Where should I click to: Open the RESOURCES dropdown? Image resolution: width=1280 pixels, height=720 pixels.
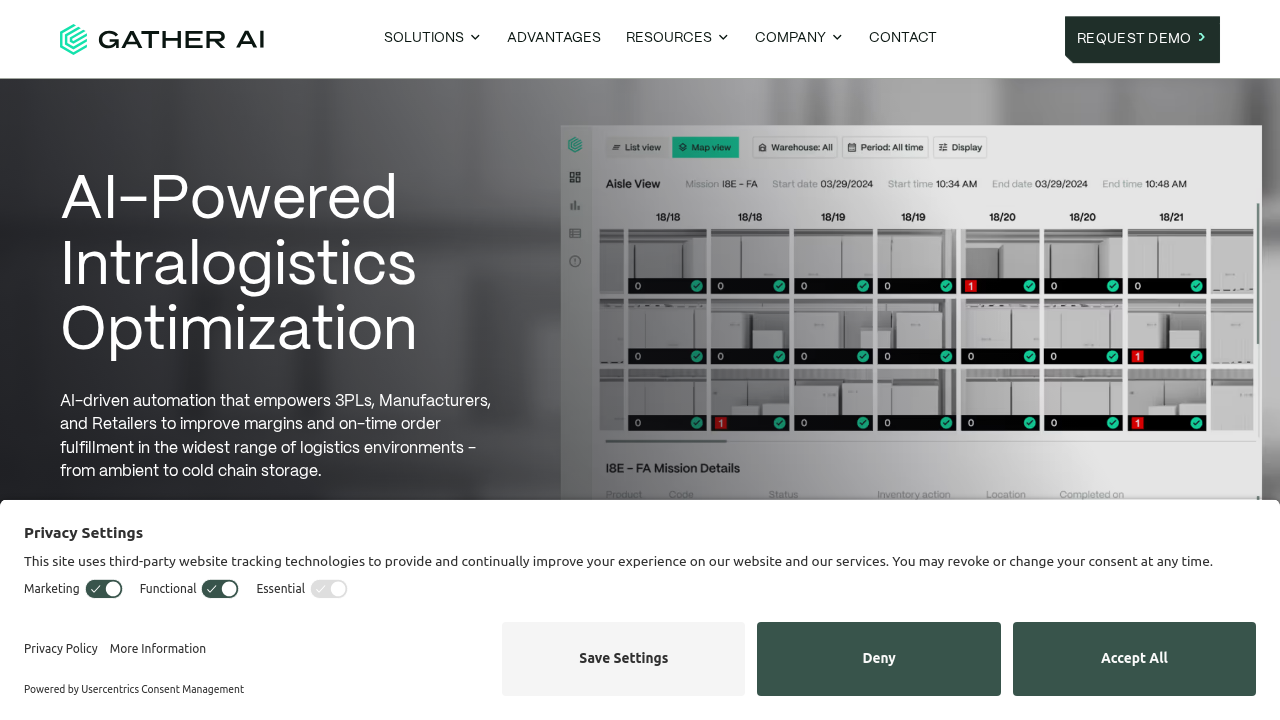(x=677, y=35)
